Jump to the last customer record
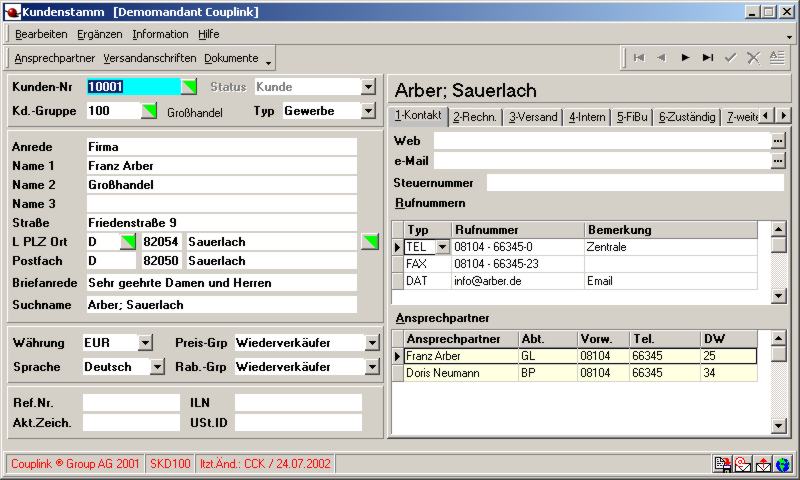 point(708,58)
